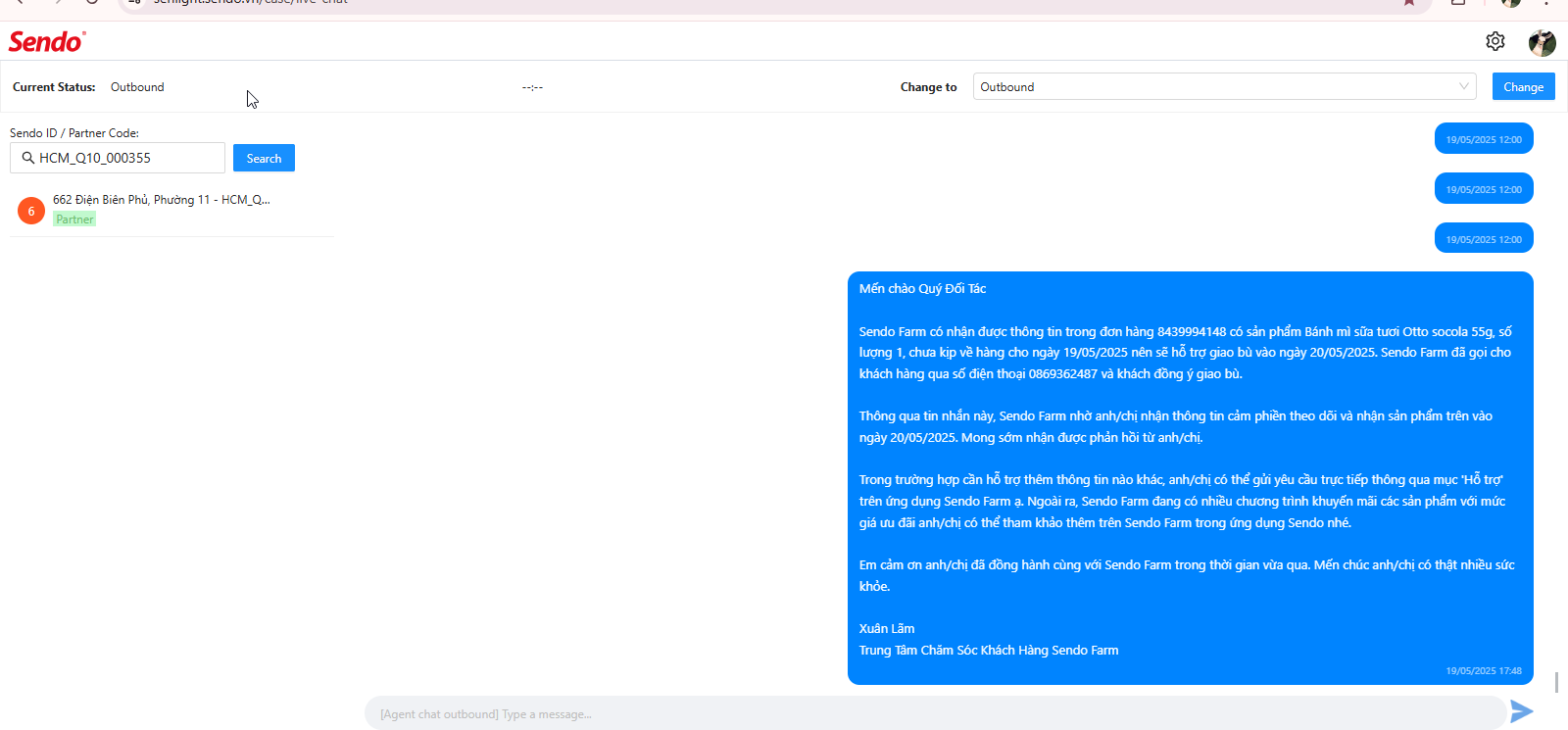Send message with paper plane icon
Viewport: 1568px width, 730px height.
point(1522,711)
